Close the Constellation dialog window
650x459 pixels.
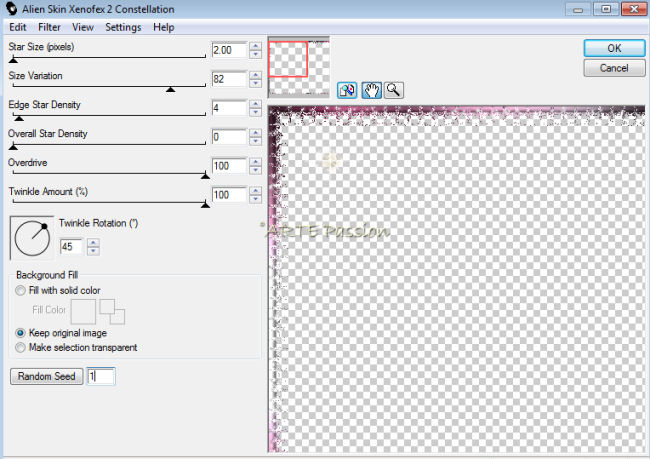[x=634, y=9]
